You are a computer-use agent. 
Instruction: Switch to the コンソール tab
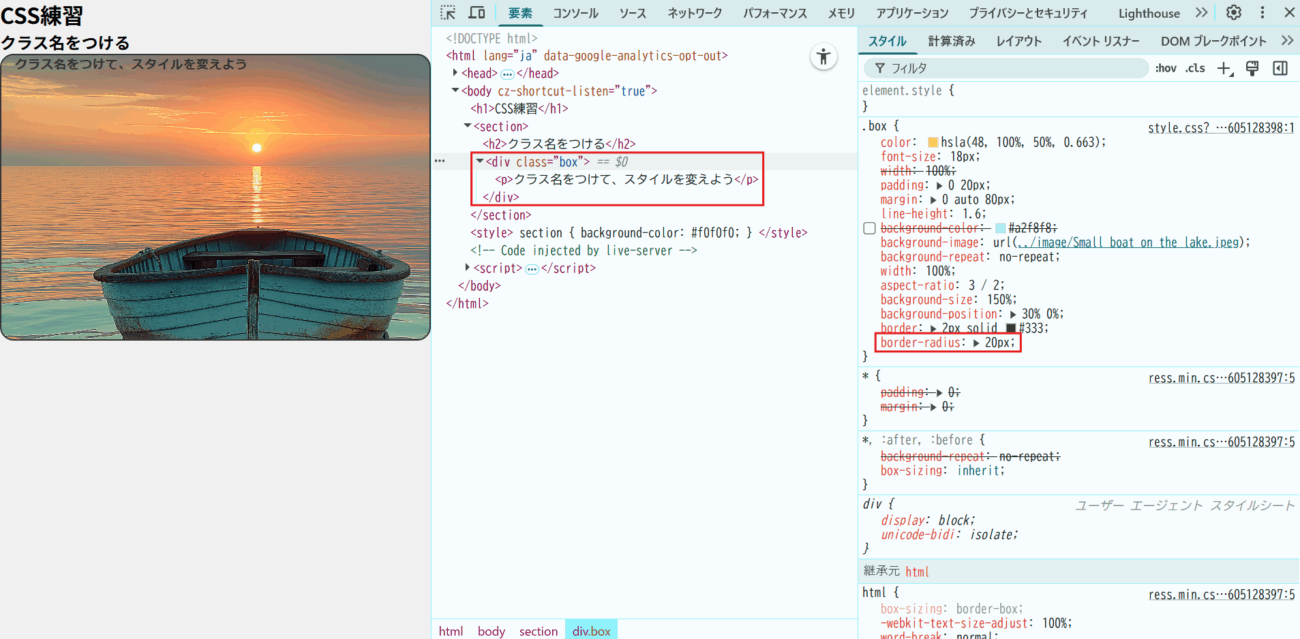pos(575,13)
